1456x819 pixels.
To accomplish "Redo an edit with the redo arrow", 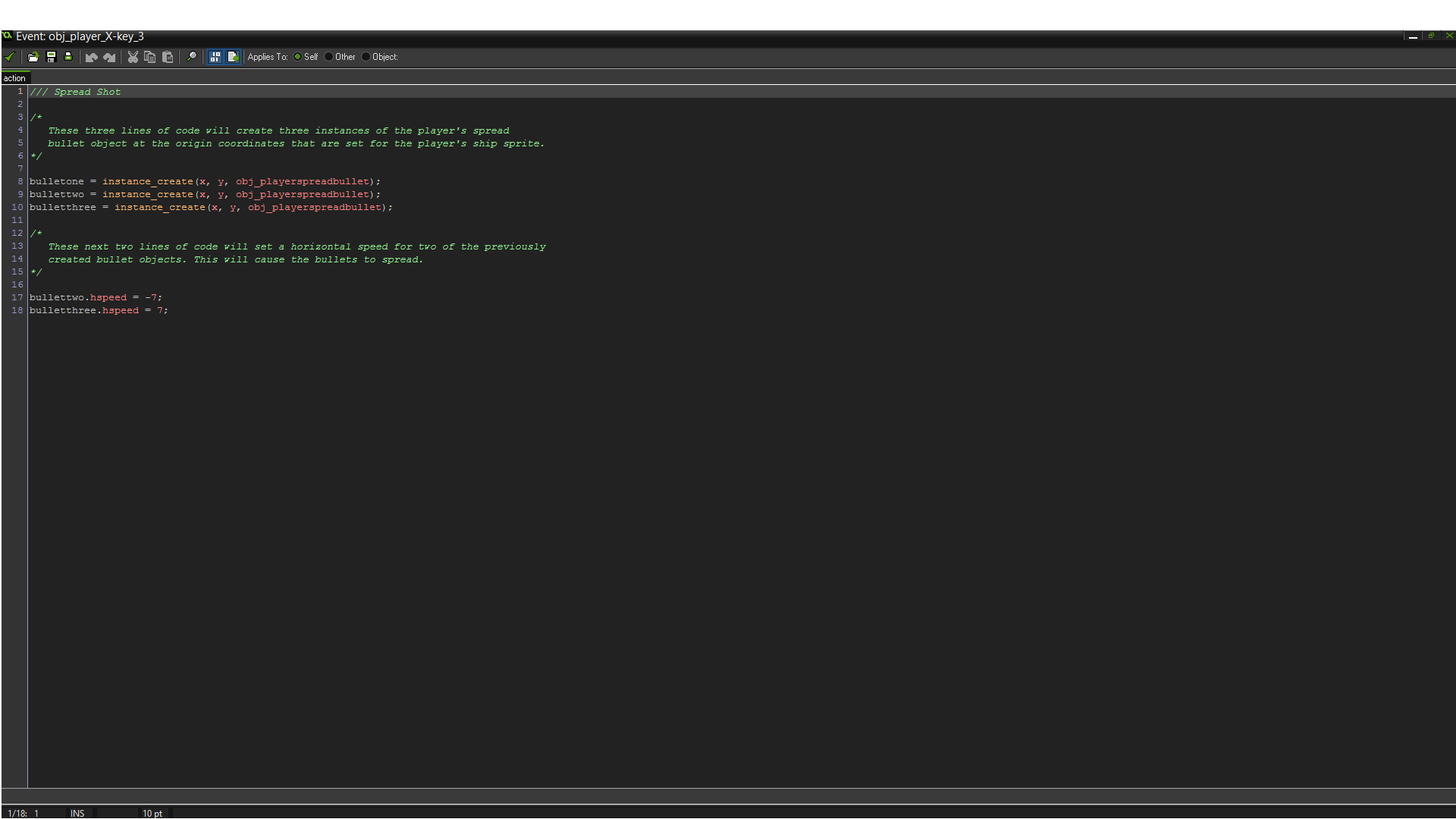I will click(x=109, y=57).
